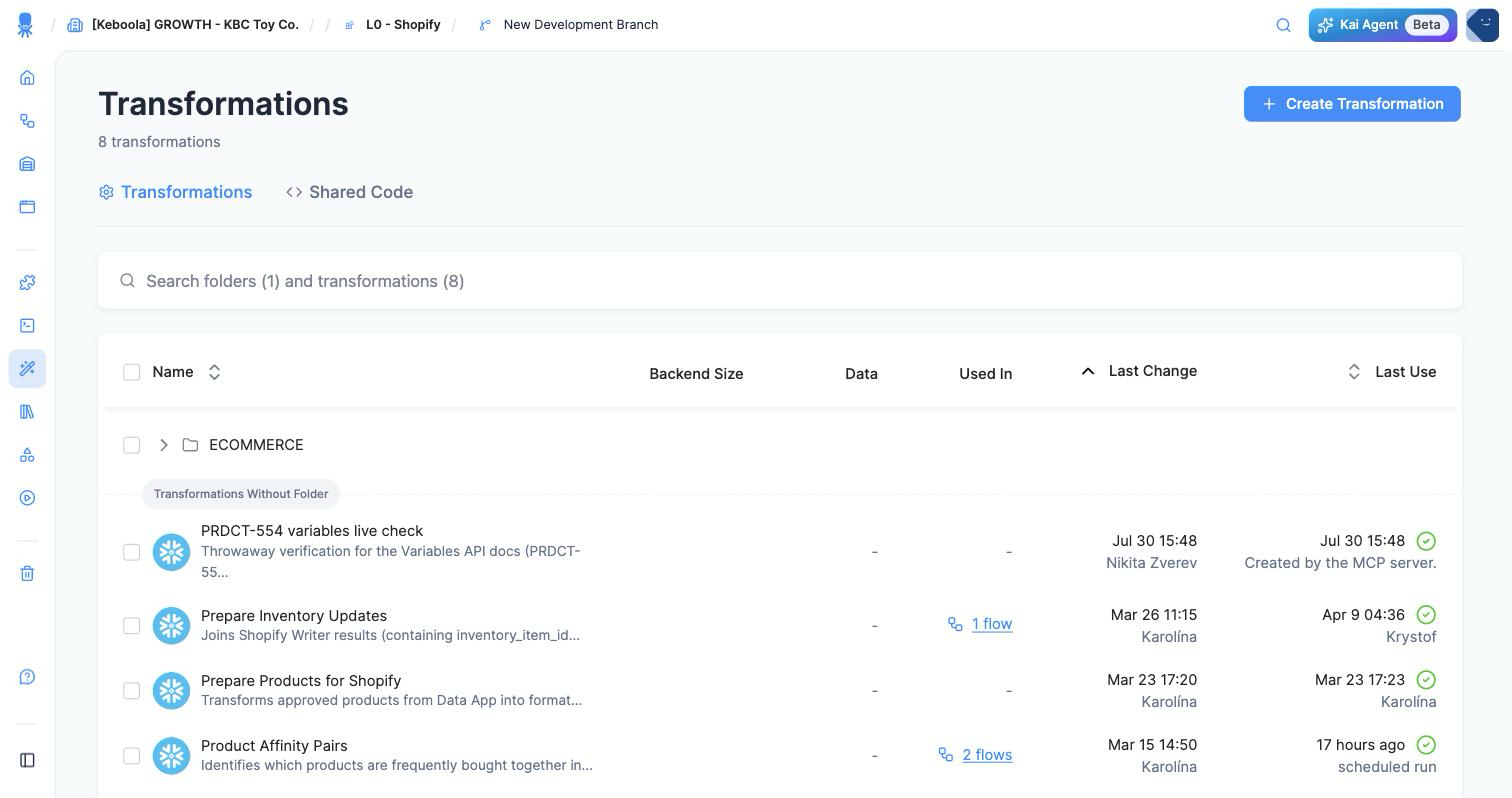Switch to the Transformations tab
This screenshot has height=798, width=1512.
[175, 192]
